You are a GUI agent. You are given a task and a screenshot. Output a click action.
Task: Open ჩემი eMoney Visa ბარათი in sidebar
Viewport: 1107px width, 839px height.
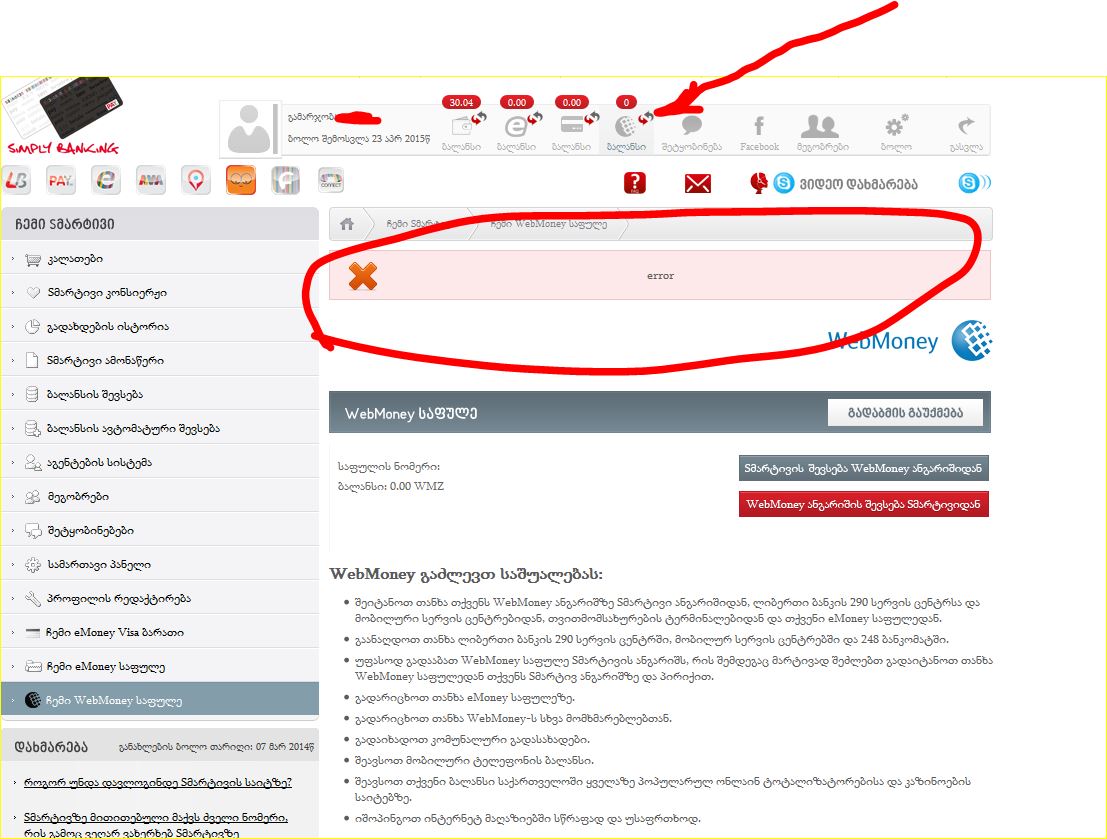(160, 632)
